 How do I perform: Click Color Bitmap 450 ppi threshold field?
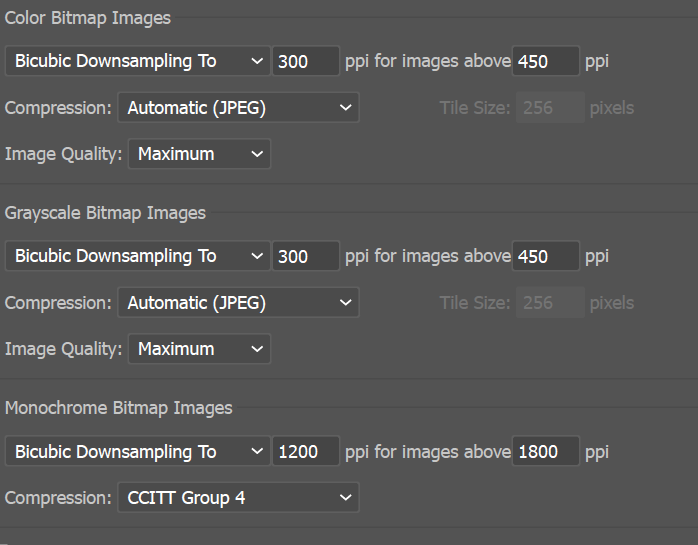[x=545, y=61]
